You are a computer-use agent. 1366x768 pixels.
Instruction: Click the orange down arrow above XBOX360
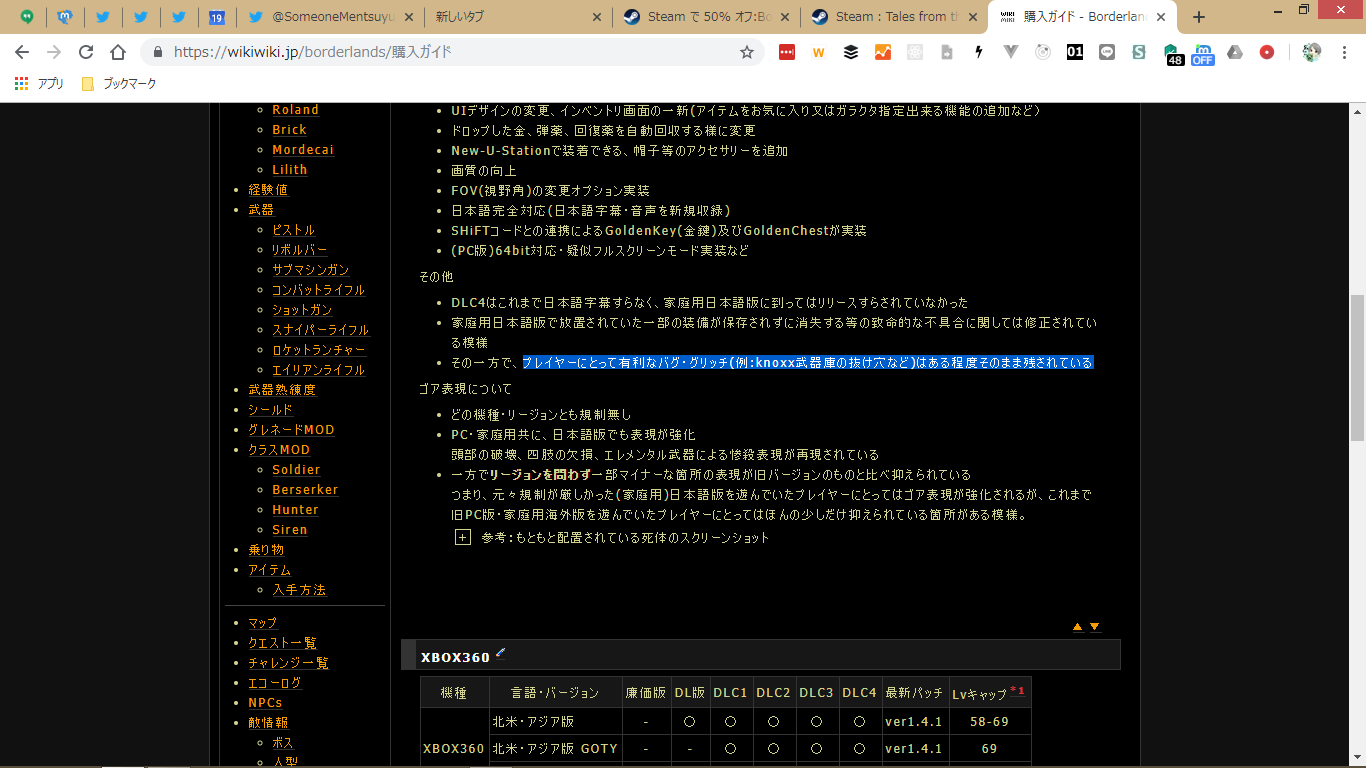tap(1095, 627)
